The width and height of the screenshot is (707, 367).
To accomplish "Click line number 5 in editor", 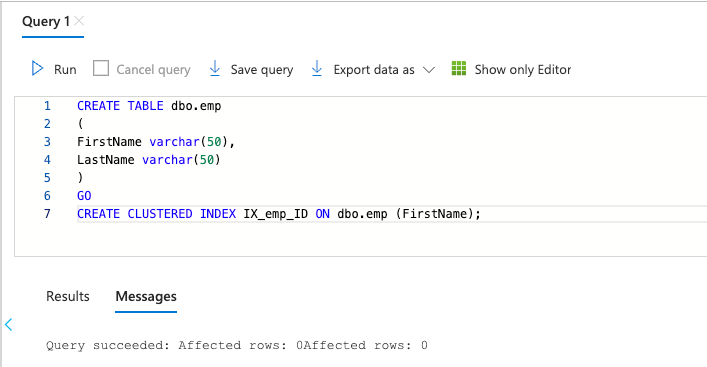I will (x=47, y=178).
